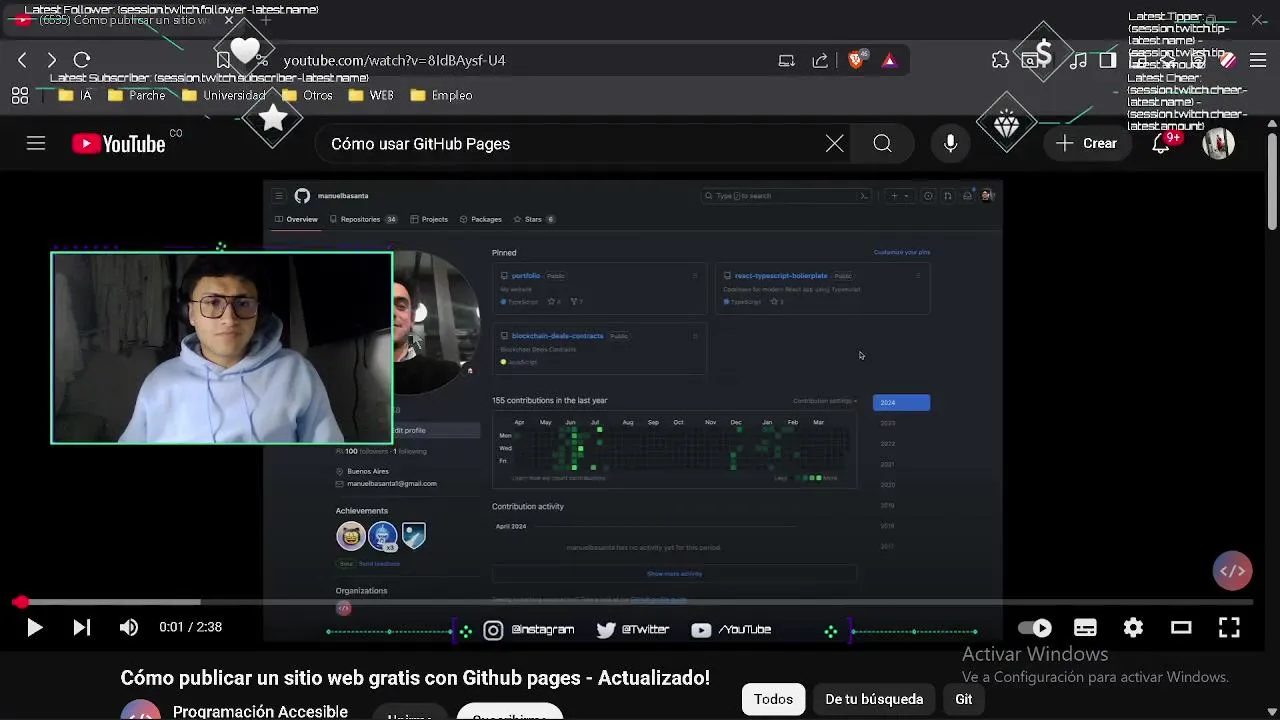Reload the YouTube page
Screen dimensions: 1280x720
coord(82,61)
